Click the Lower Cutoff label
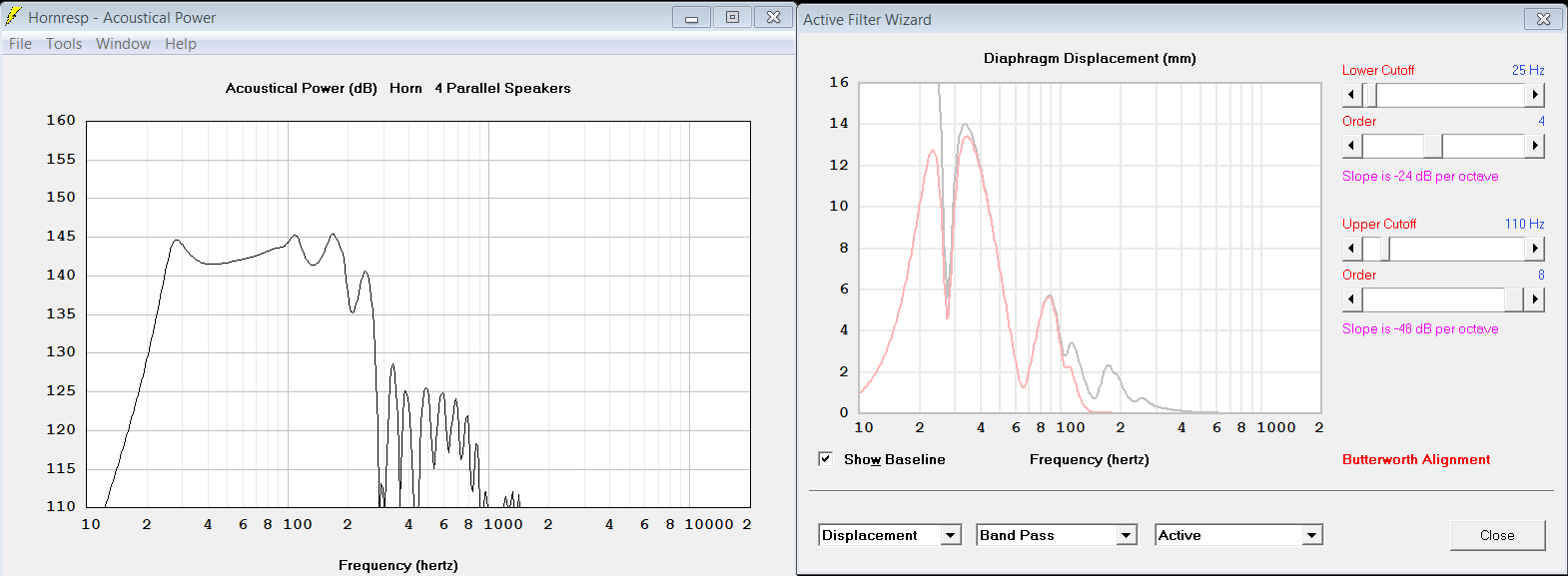1568x576 pixels. (1378, 70)
